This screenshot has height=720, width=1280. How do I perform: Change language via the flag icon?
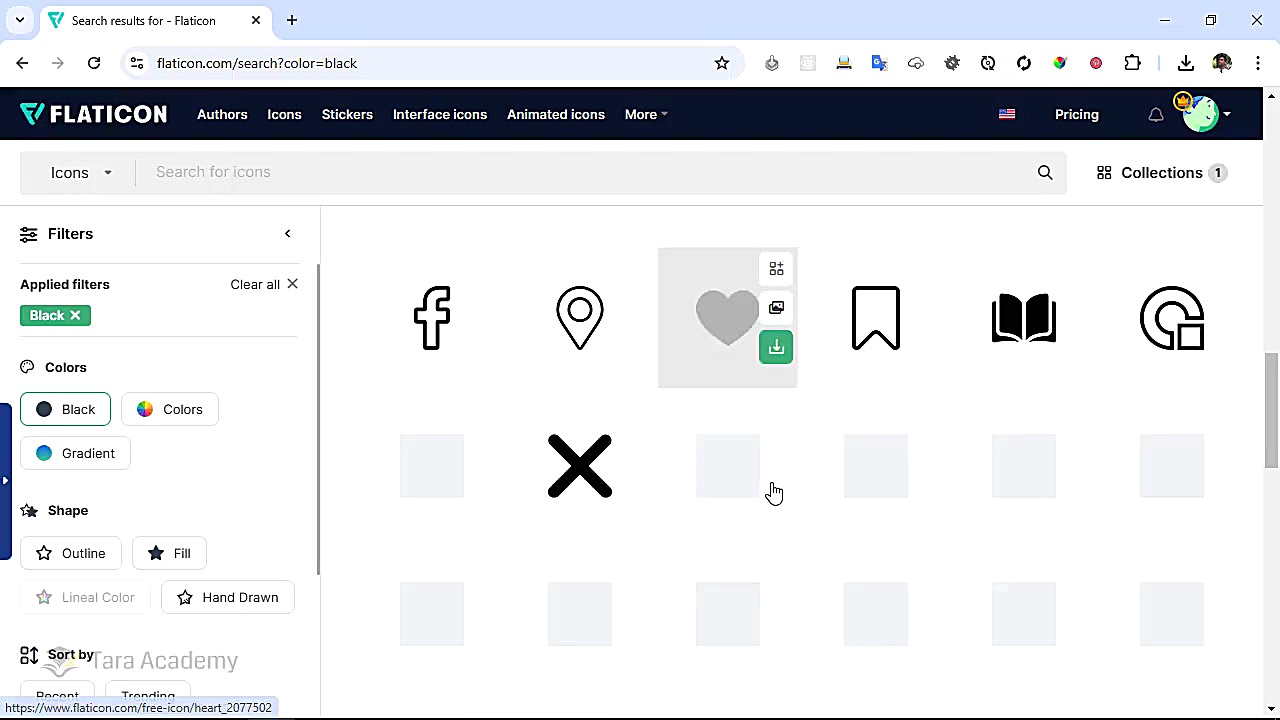(x=1007, y=114)
